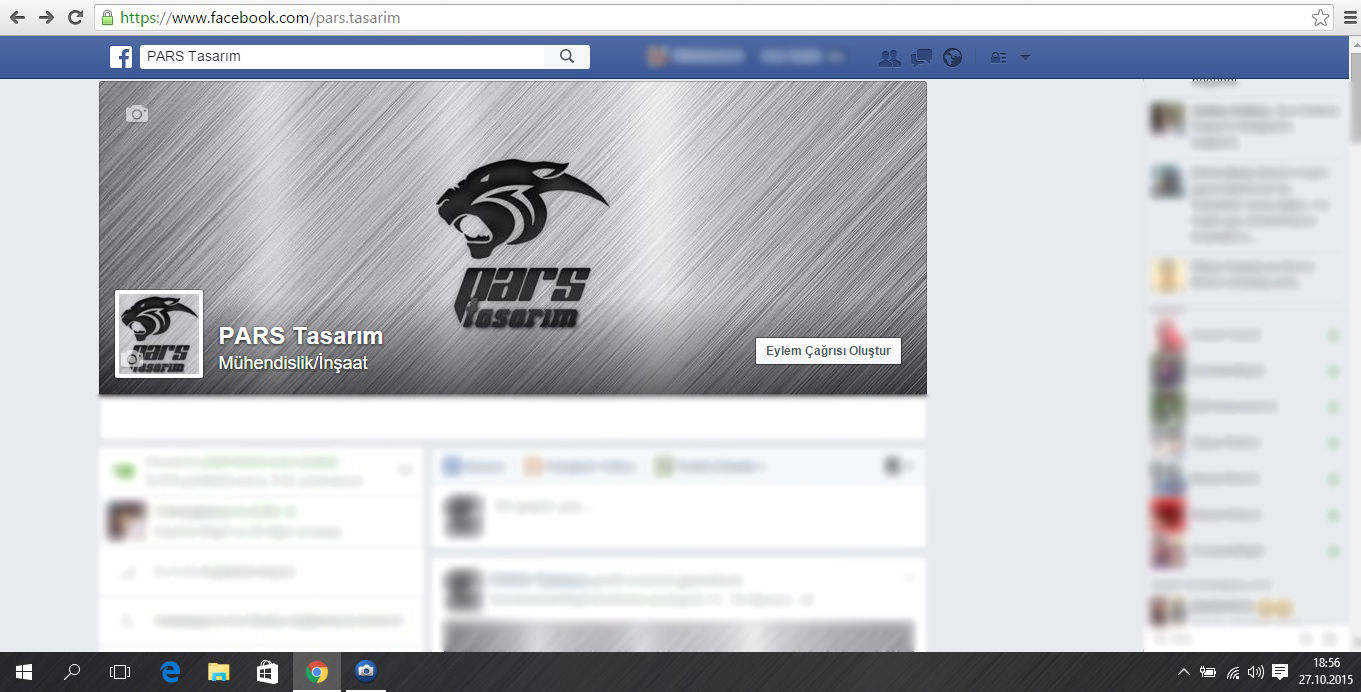Click the search box containing PARS Tasarım

point(342,57)
